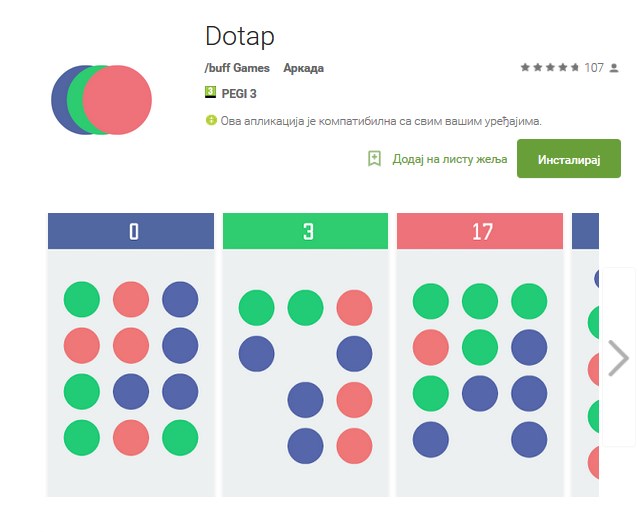Click the compatibility message text
The width and height of the screenshot is (638, 532).
(x=381, y=121)
